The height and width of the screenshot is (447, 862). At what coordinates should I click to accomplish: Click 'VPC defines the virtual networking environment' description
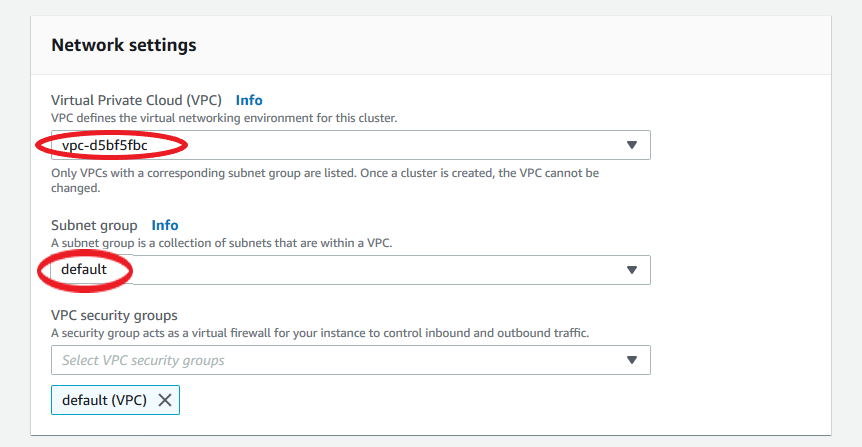(x=224, y=118)
